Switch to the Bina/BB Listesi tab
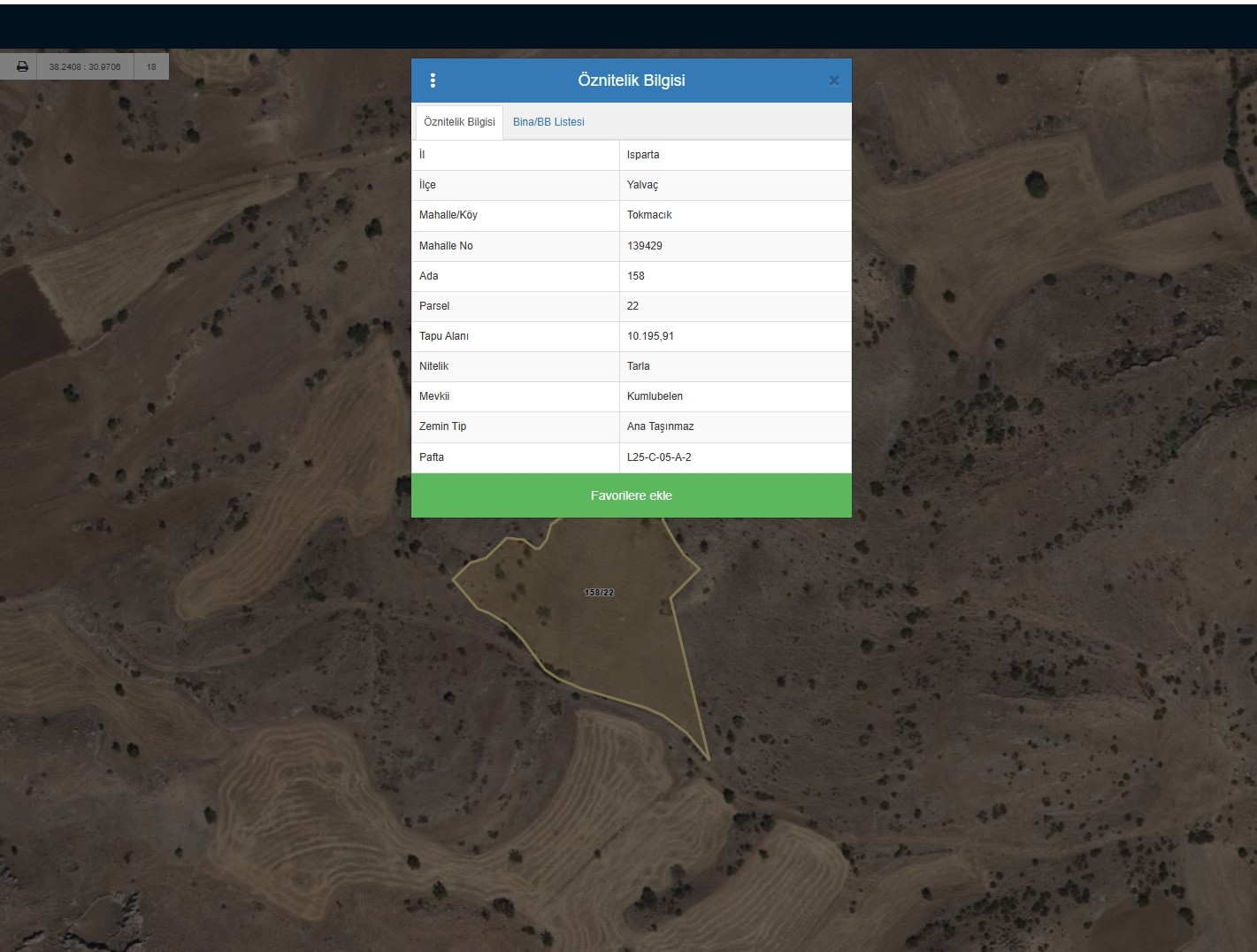The height and width of the screenshot is (952, 1257). [548, 122]
